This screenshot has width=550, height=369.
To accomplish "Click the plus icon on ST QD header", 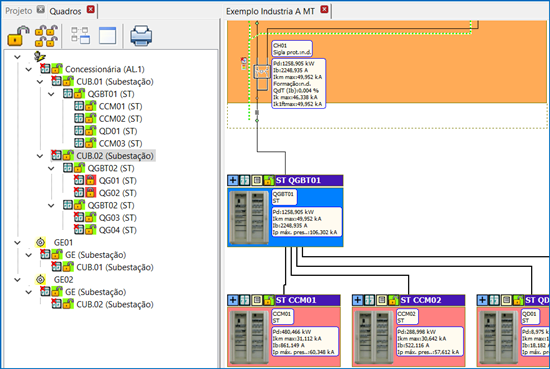I will pyautogui.click(x=482, y=300).
